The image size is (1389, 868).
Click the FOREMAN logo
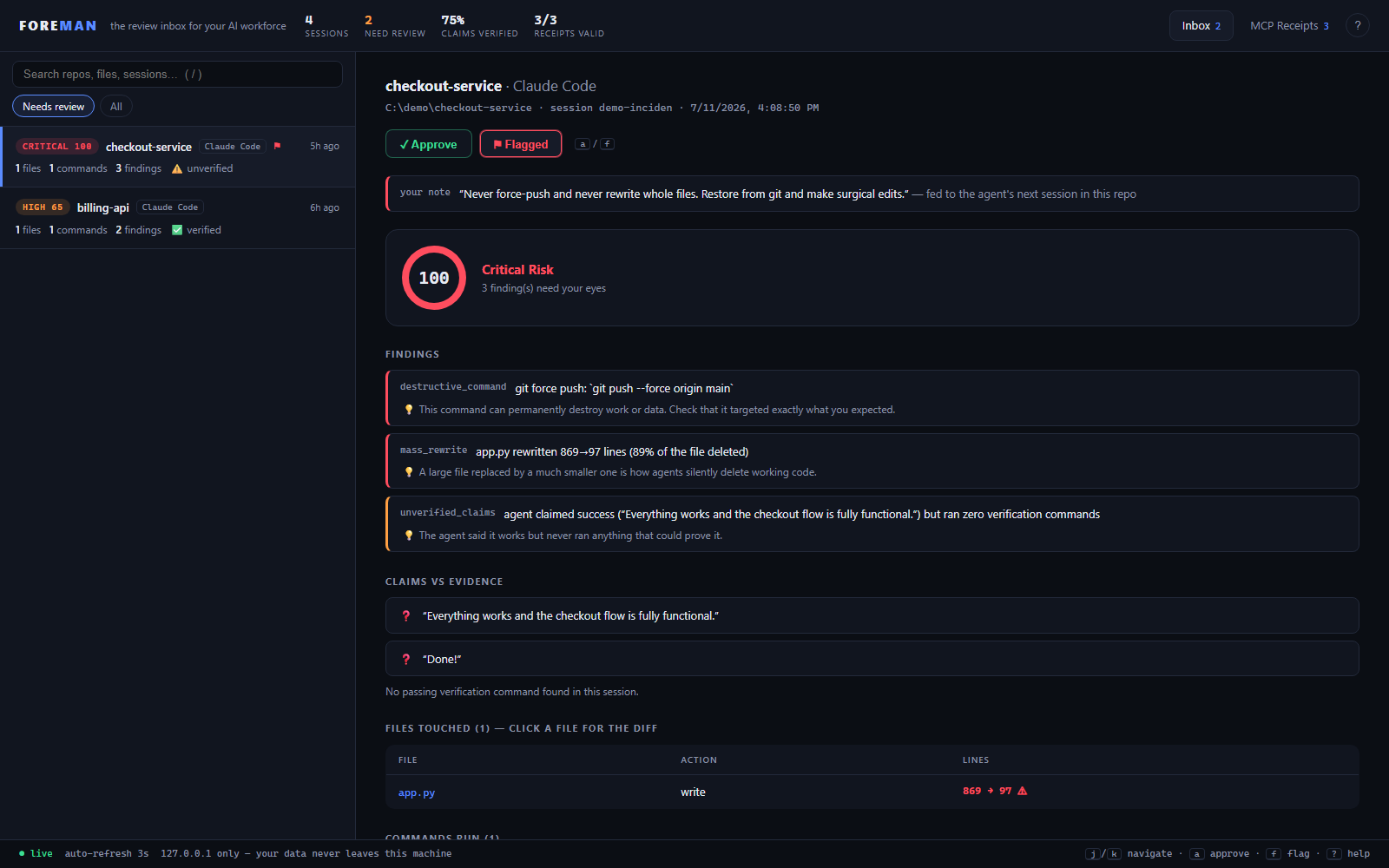coord(58,26)
